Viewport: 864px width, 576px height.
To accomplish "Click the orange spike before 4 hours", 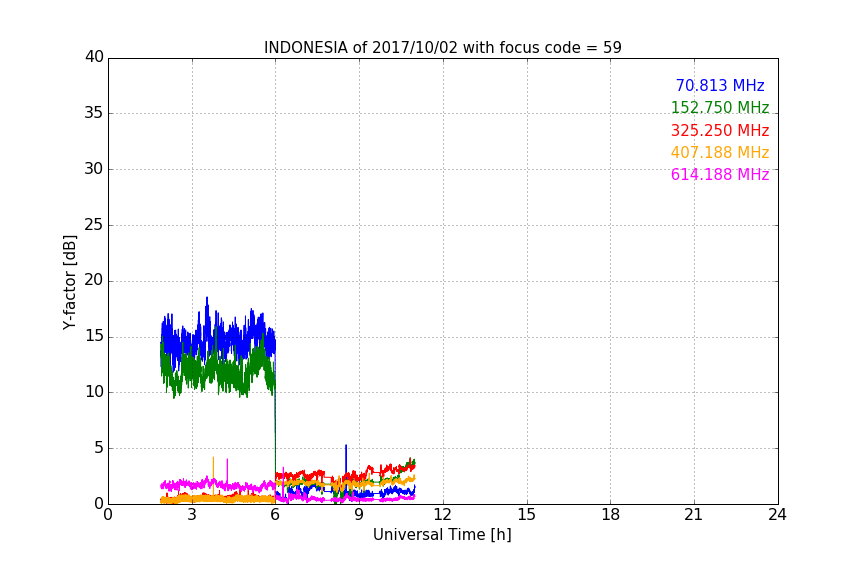I will coord(213,474).
